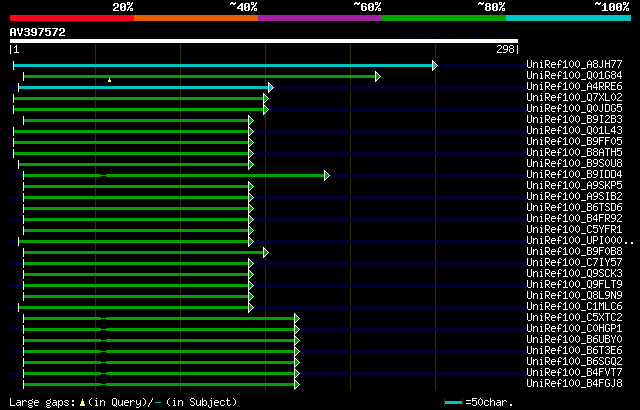Open the UniRef100_B9I2B3 hit label
This screenshot has width=640, height=410.
(x=574, y=120)
